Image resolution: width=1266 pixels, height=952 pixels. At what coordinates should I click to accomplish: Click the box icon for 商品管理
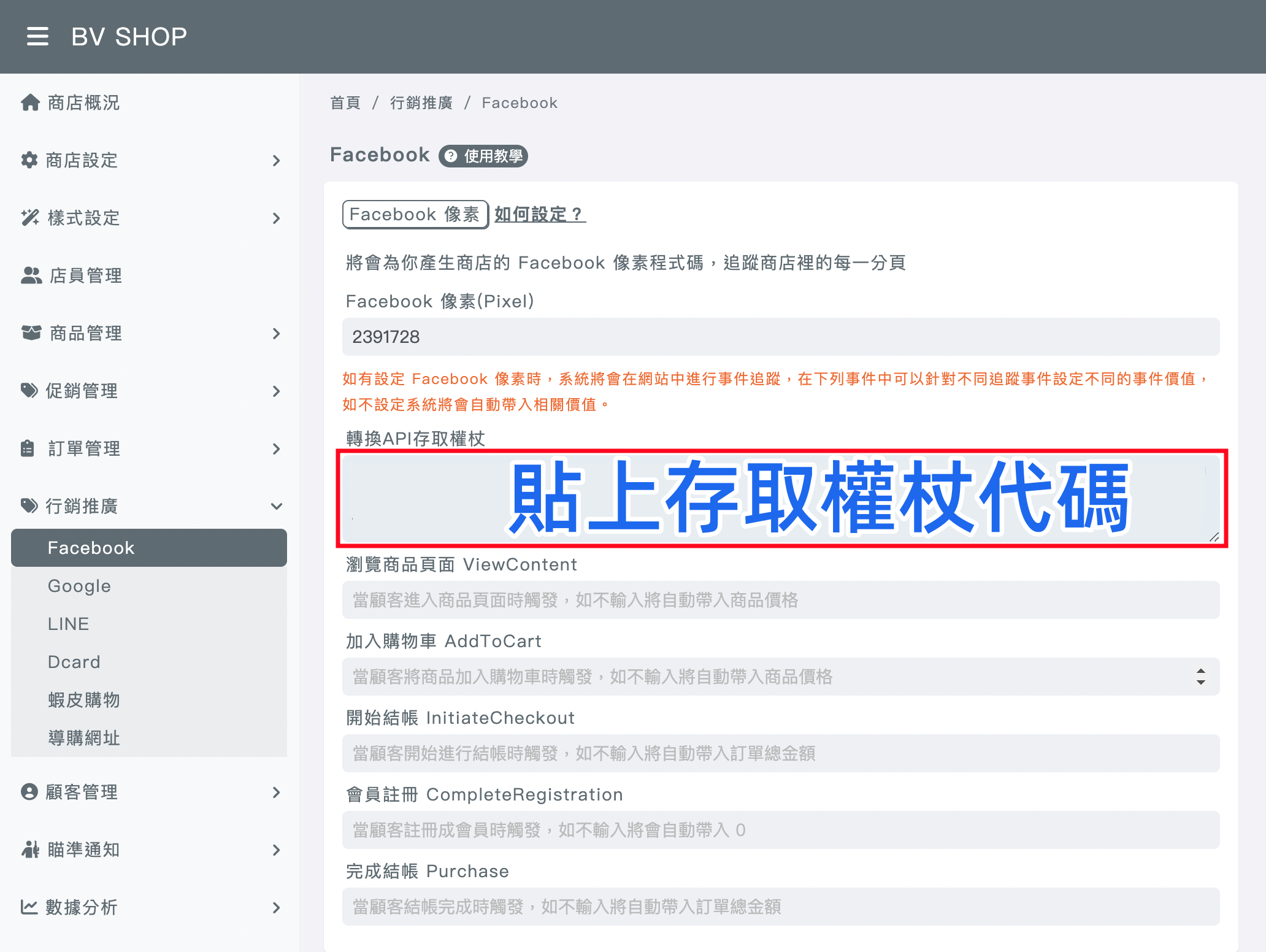(31, 333)
